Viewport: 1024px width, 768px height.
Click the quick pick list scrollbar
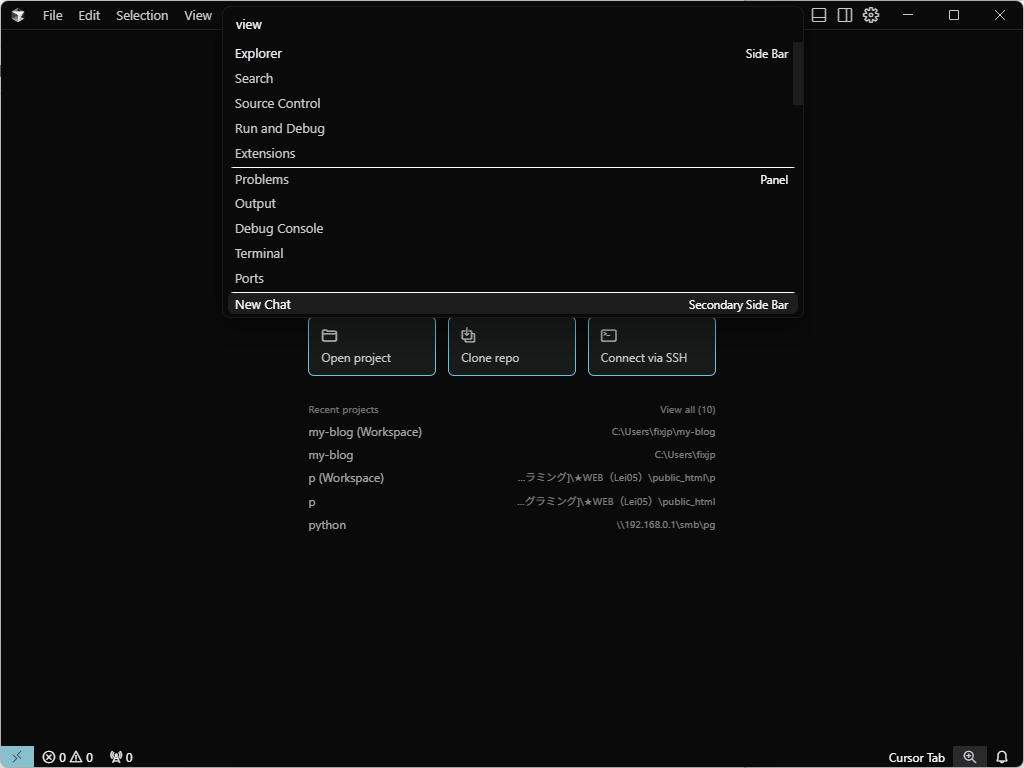pyautogui.click(x=797, y=73)
